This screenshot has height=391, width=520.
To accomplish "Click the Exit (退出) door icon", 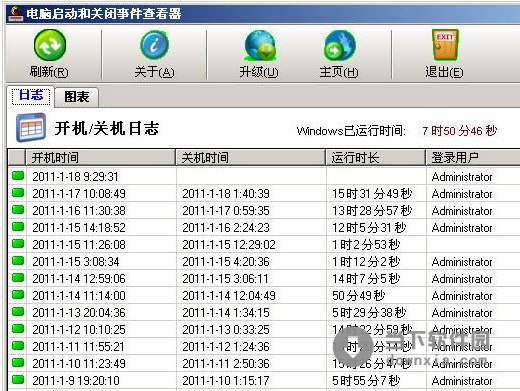I will pos(445,45).
